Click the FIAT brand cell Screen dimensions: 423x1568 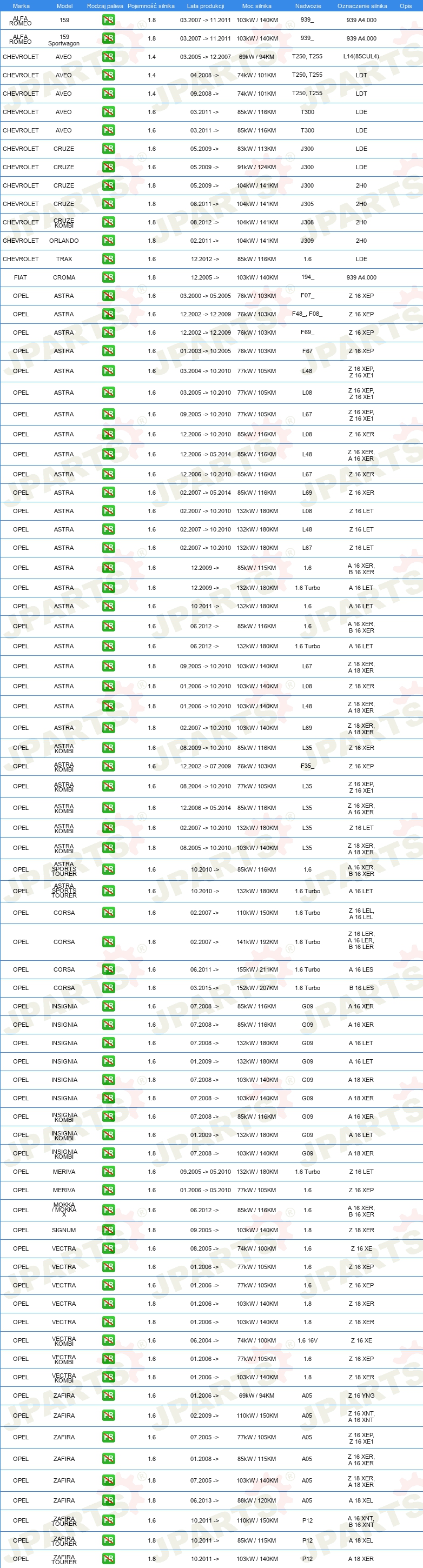click(x=21, y=277)
